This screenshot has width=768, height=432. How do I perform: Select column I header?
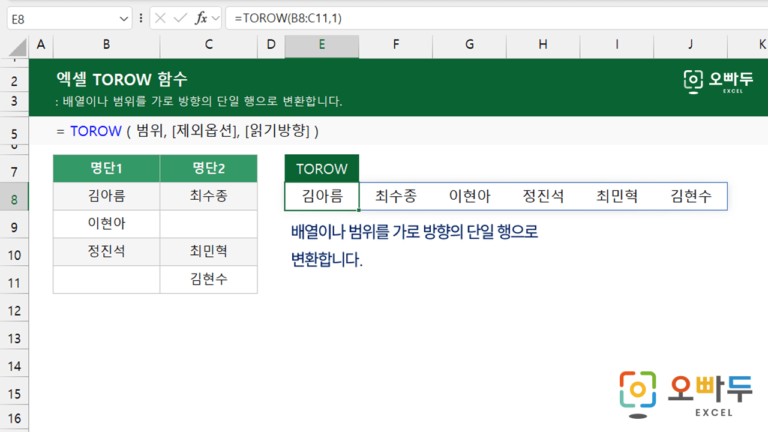coord(617,45)
